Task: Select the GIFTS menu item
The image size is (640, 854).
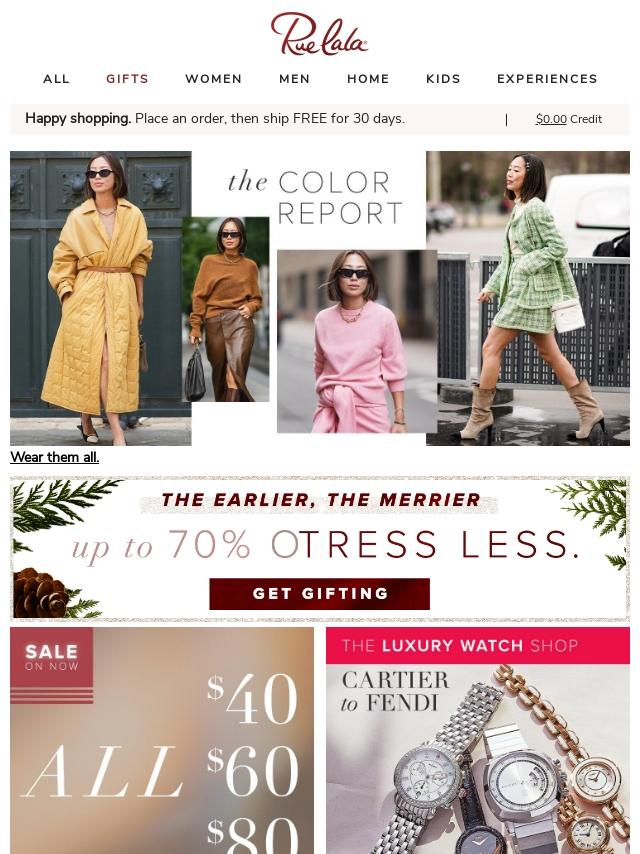Action: 127,79
